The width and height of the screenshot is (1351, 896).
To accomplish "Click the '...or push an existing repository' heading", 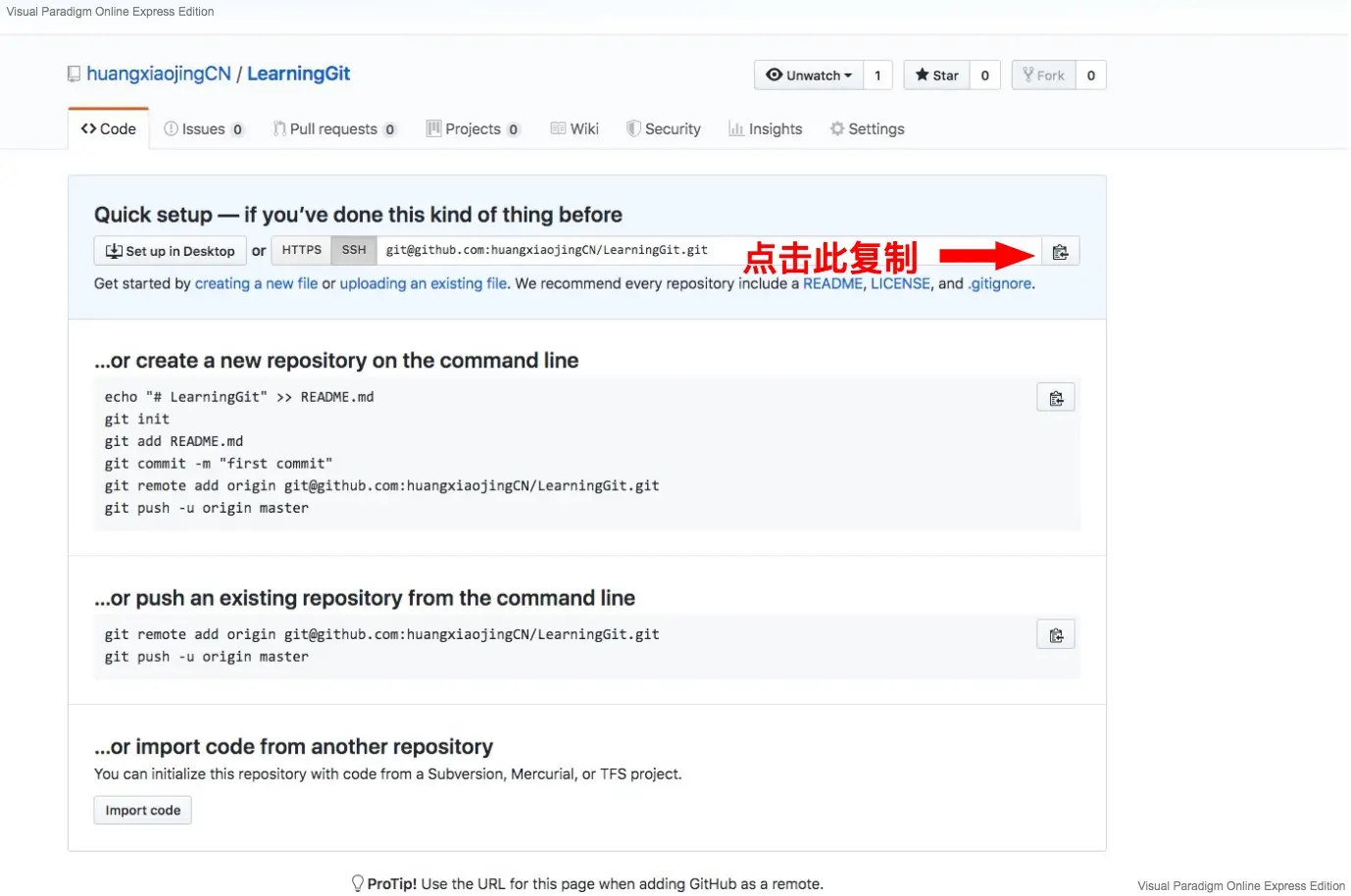I will [365, 599].
